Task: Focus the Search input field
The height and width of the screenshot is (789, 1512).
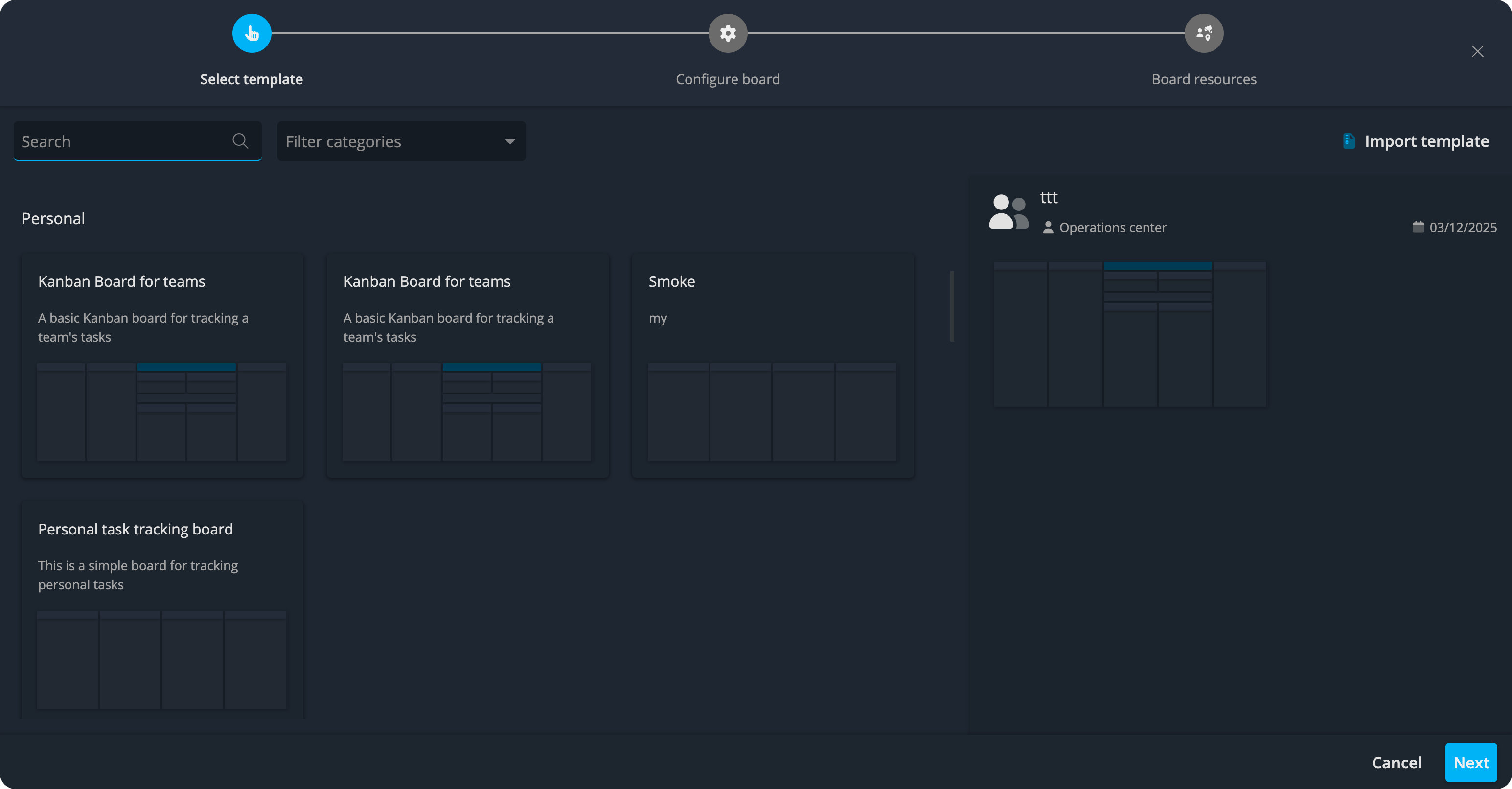Action: click(137, 141)
